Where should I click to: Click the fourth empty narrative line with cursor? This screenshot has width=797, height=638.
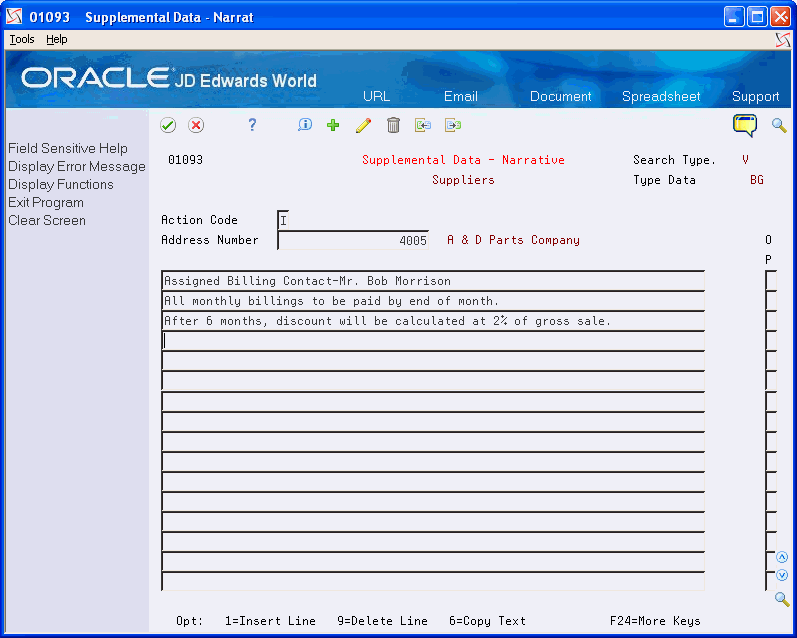pyautogui.click(x=433, y=341)
